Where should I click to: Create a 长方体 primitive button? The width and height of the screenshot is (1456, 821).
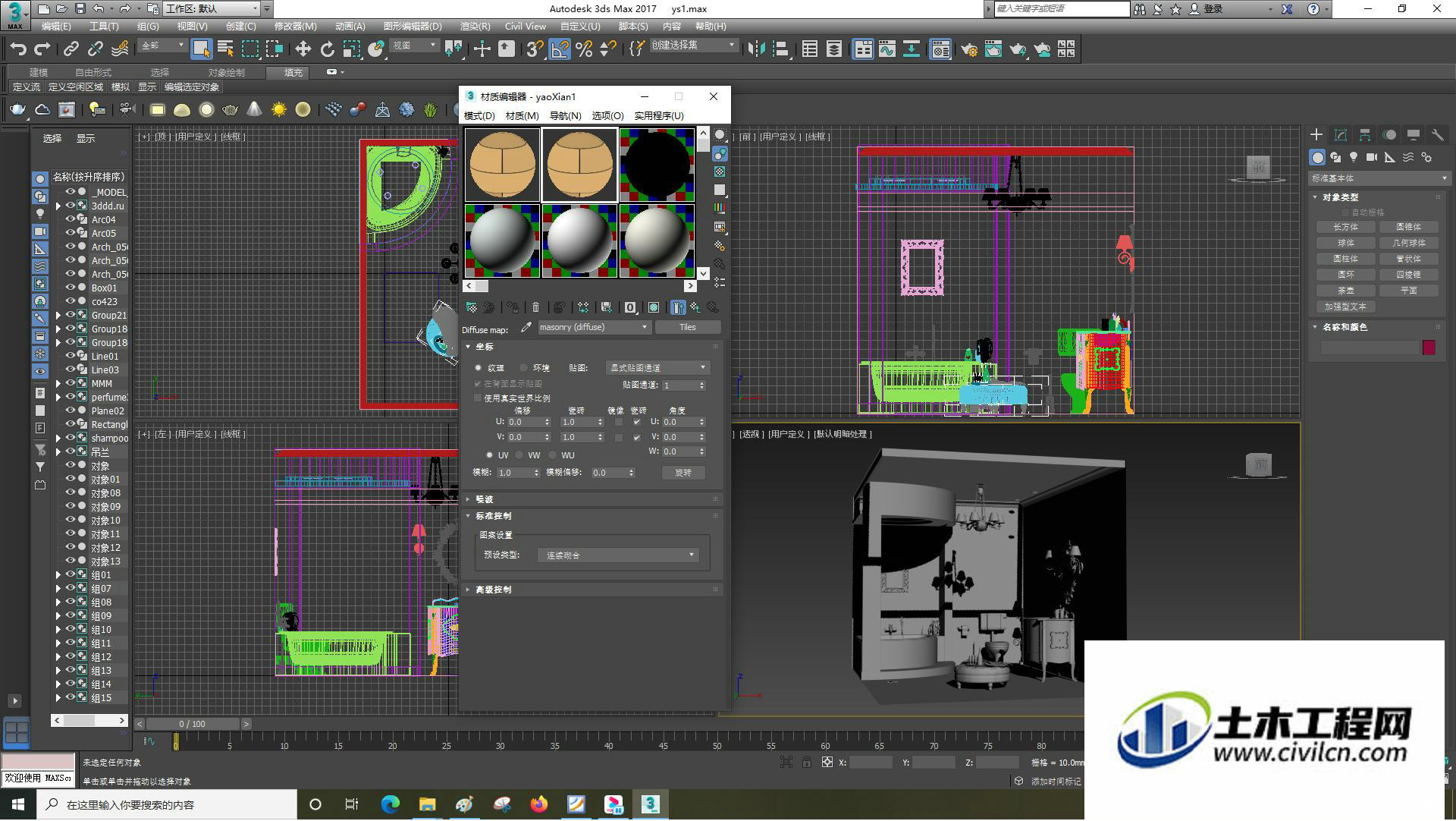click(1346, 228)
